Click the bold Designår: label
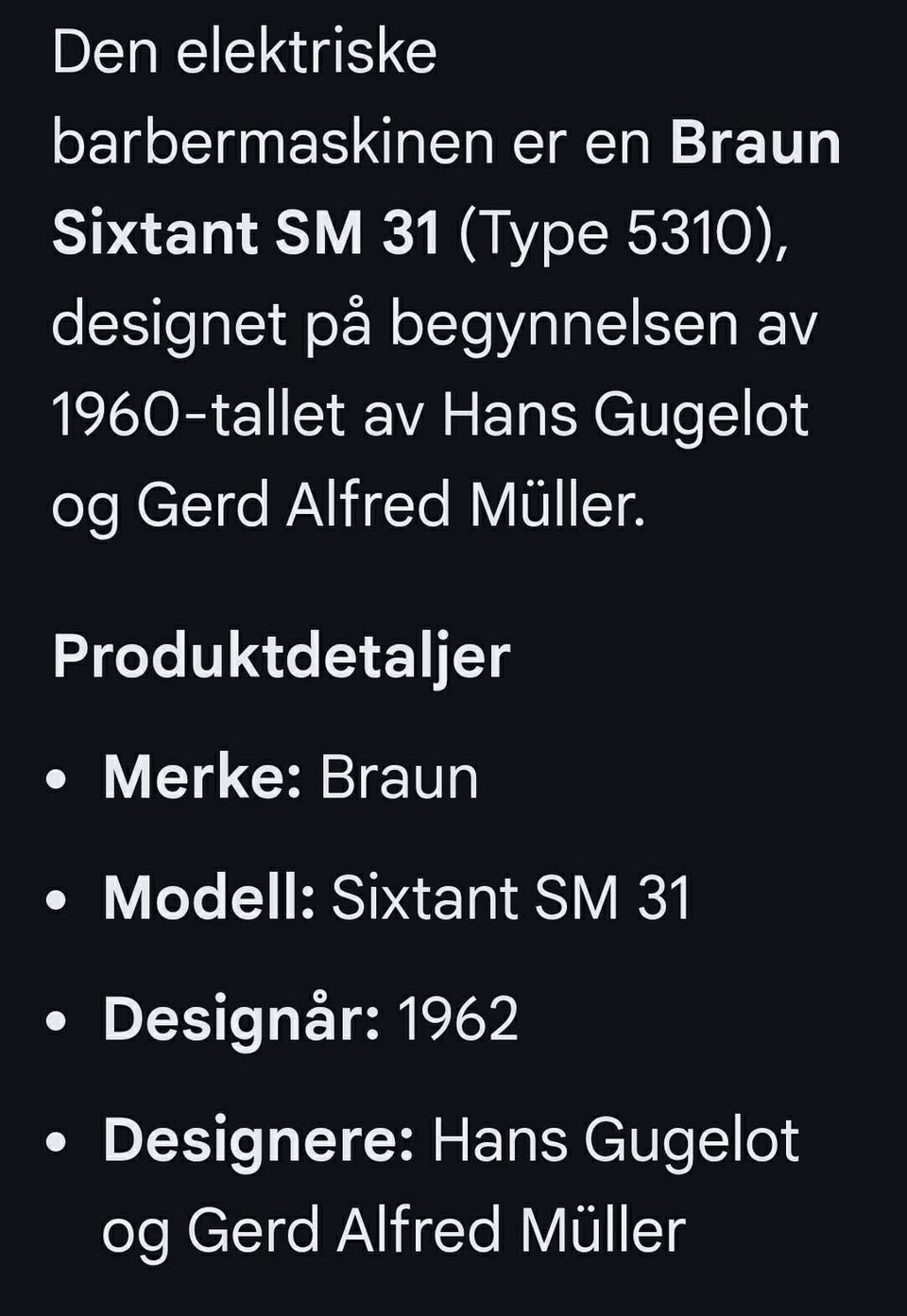The image size is (907, 1316). [x=241, y=1018]
